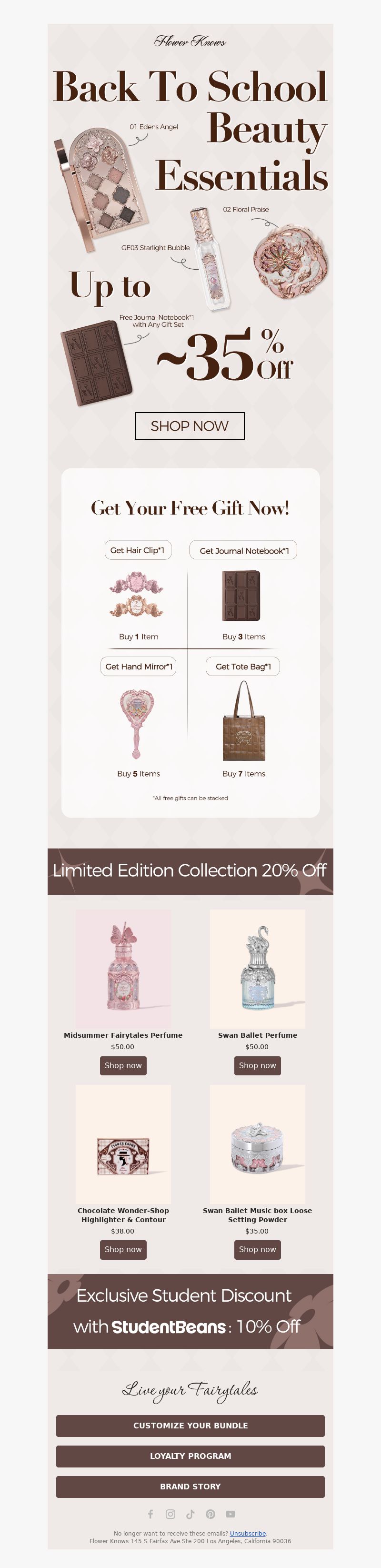Open the LOYALTY PROGRAM button
Viewport: 381px width, 1568px height.
[x=190, y=1456]
